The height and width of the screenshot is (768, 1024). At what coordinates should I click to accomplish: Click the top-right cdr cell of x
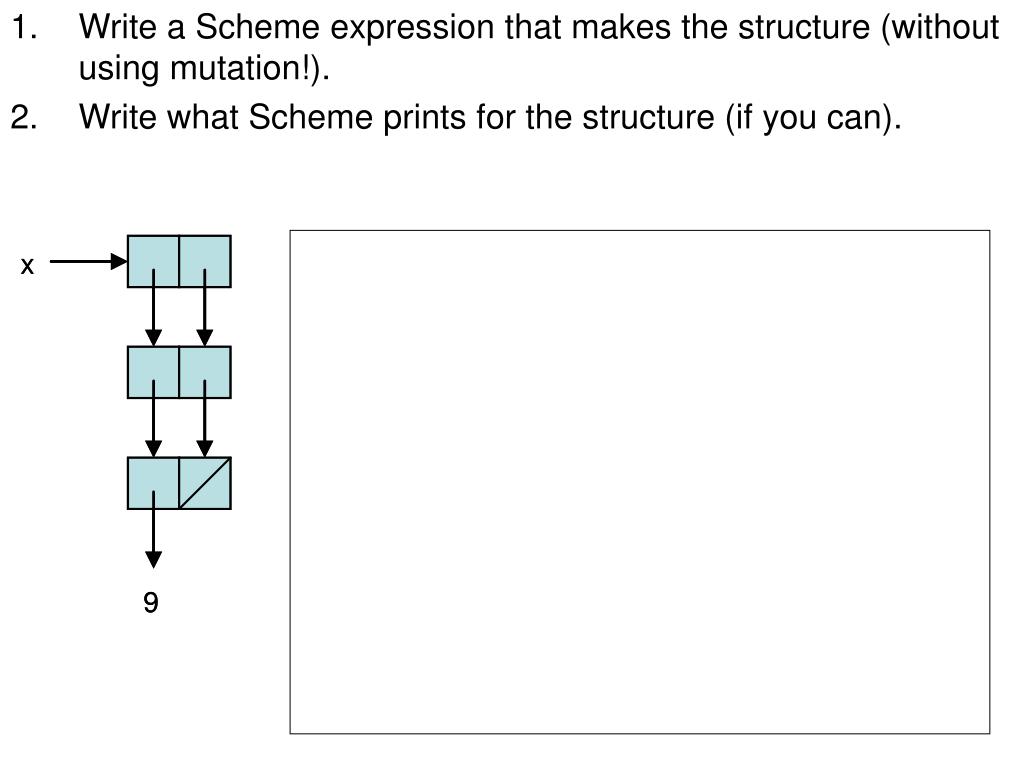point(205,261)
